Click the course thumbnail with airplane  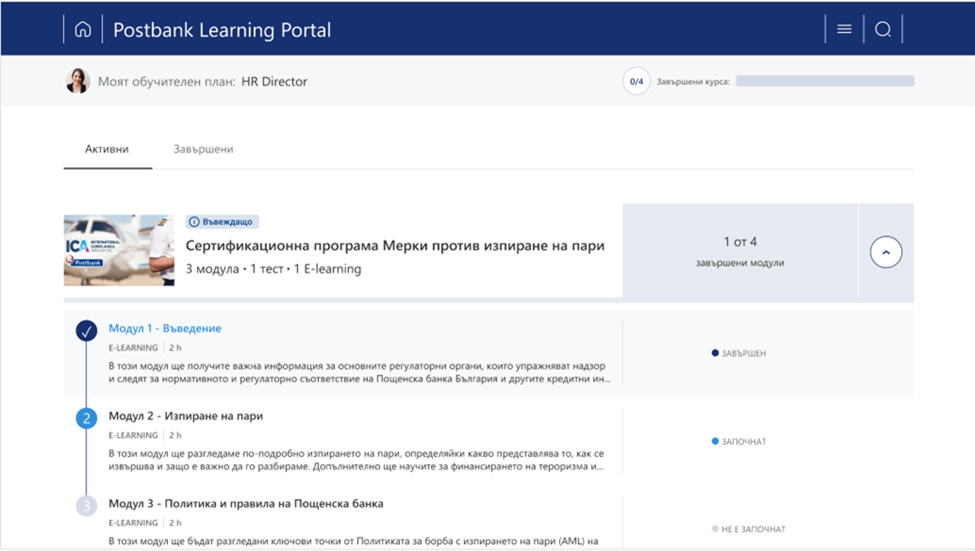[119, 250]
